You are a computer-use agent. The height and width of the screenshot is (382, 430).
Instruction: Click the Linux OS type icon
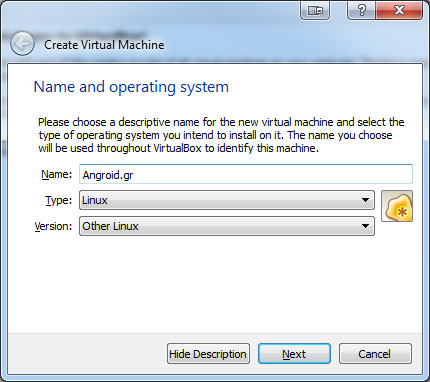[397, 206]
